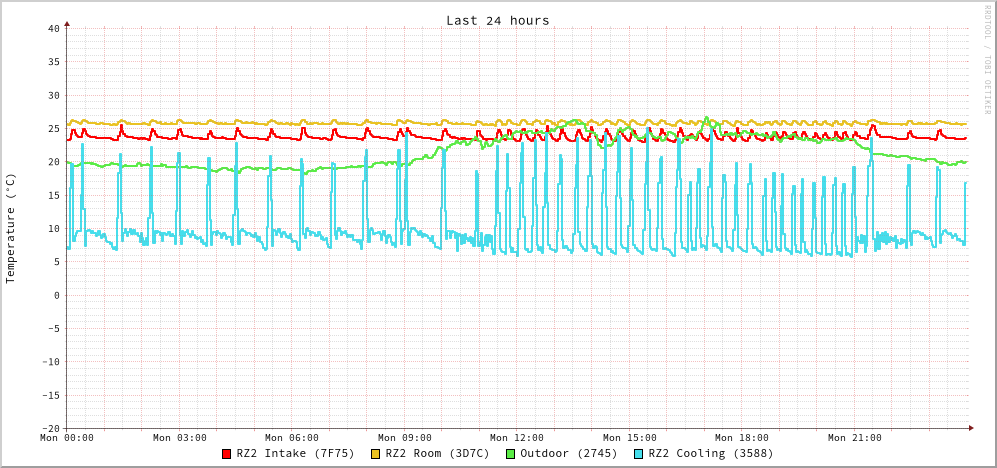Click the 'Mon 15:00' time axis label
Image resolution: width=997 pixels, height=468 pixels.
pos(629,438)
